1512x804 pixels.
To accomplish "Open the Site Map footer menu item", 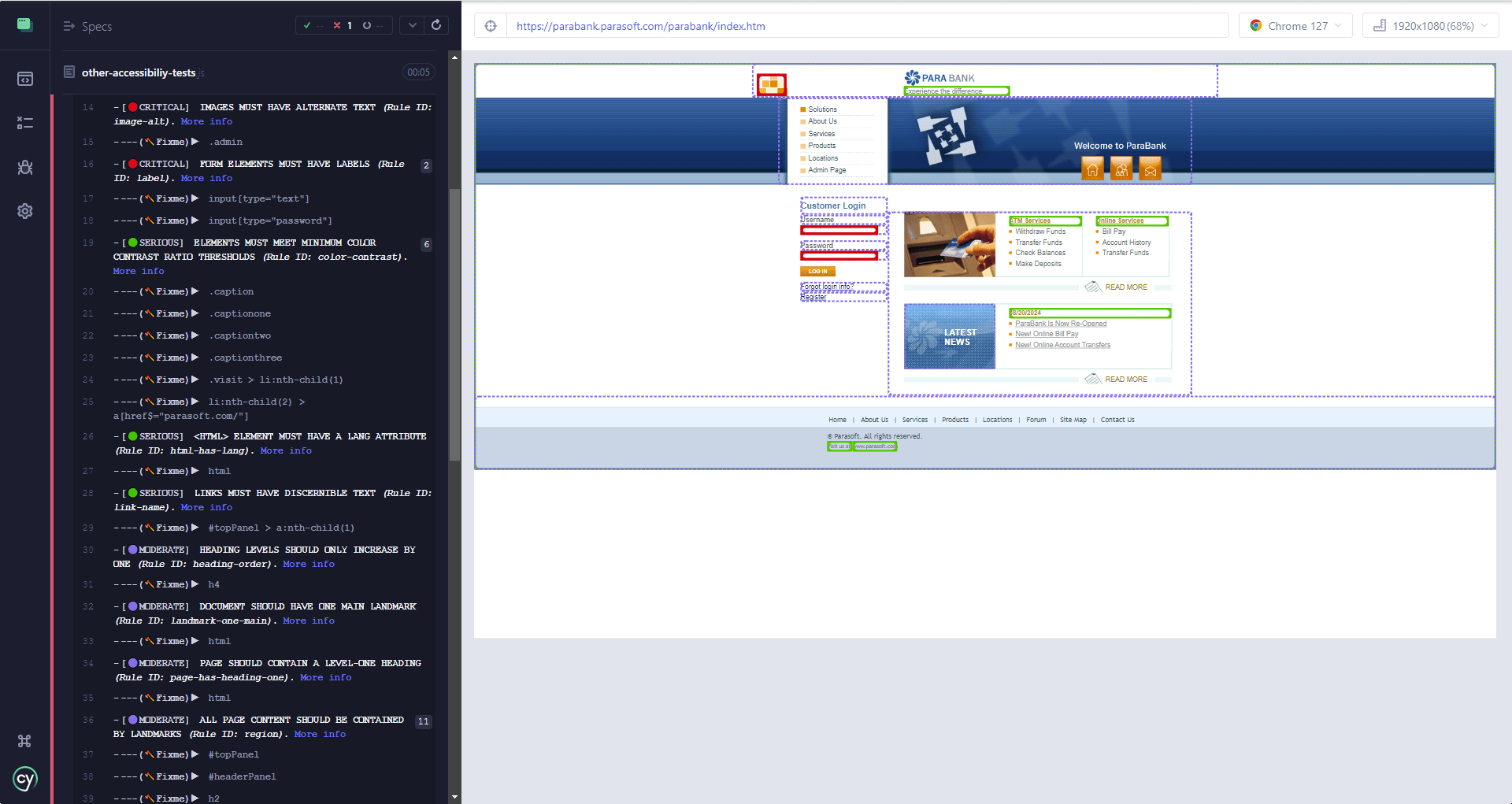I will click(1073, 420).
